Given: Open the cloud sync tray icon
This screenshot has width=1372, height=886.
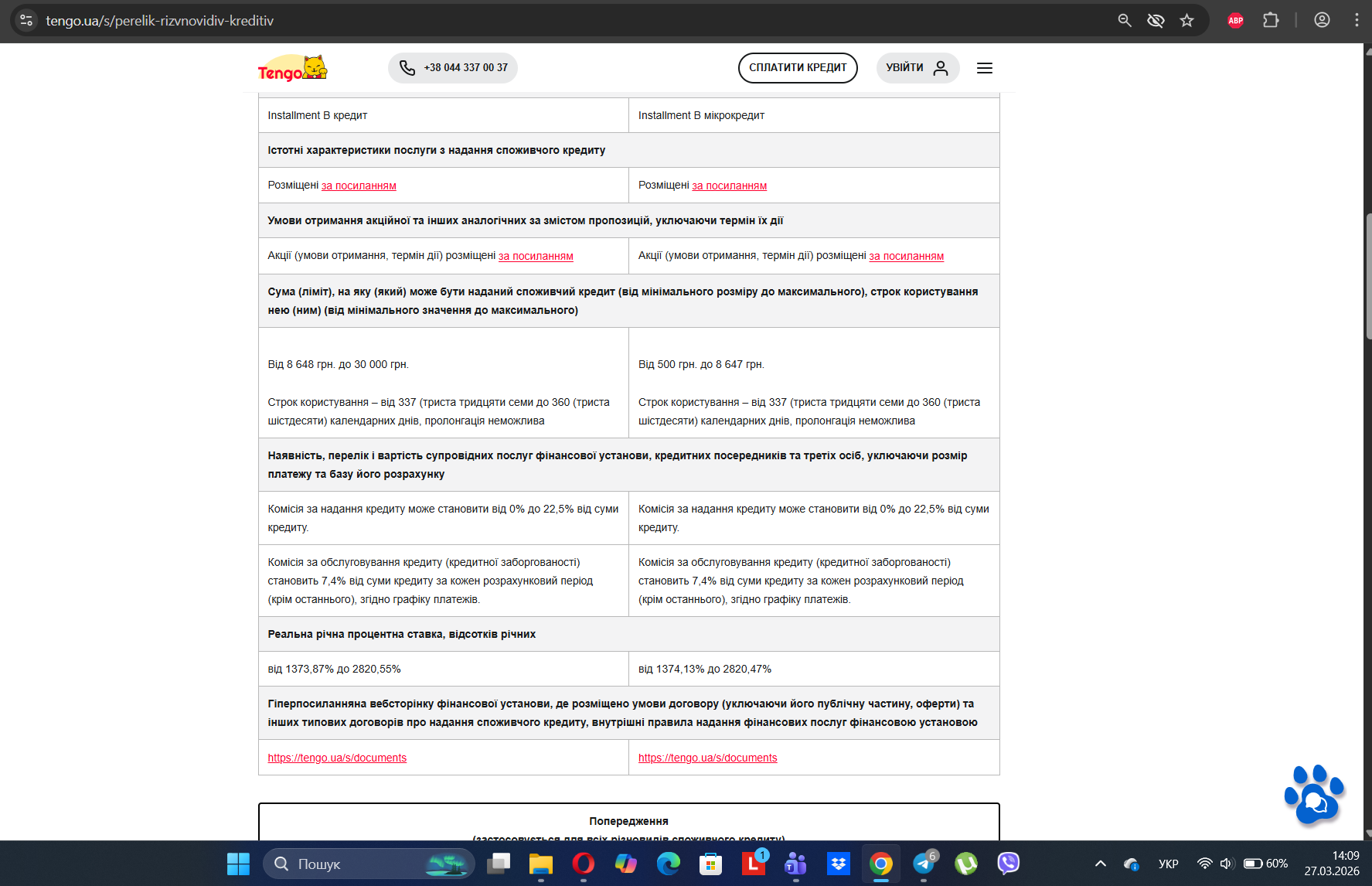Looking at the screenshot, I should click(1132, 864).
